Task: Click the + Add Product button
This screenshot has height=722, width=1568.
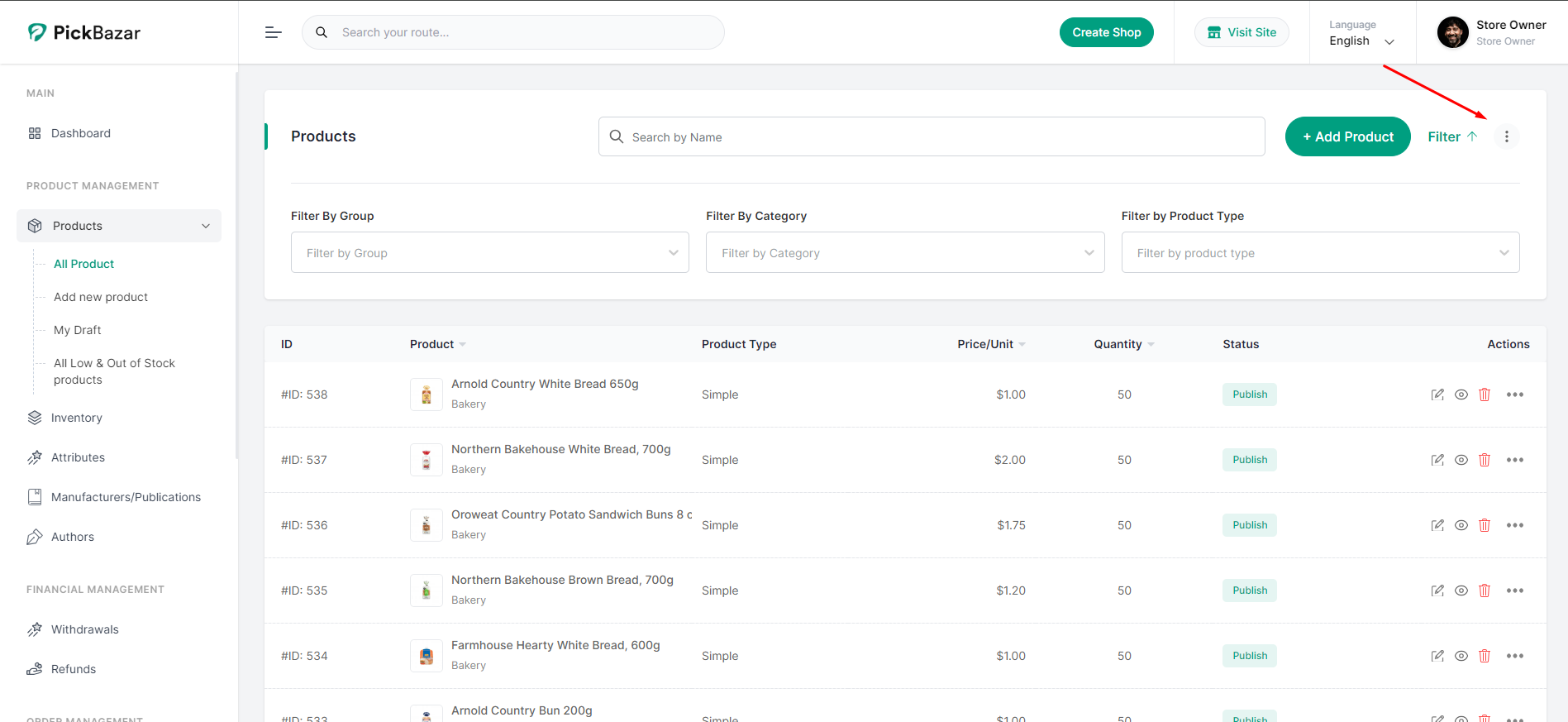Action: coord(1347,136)
